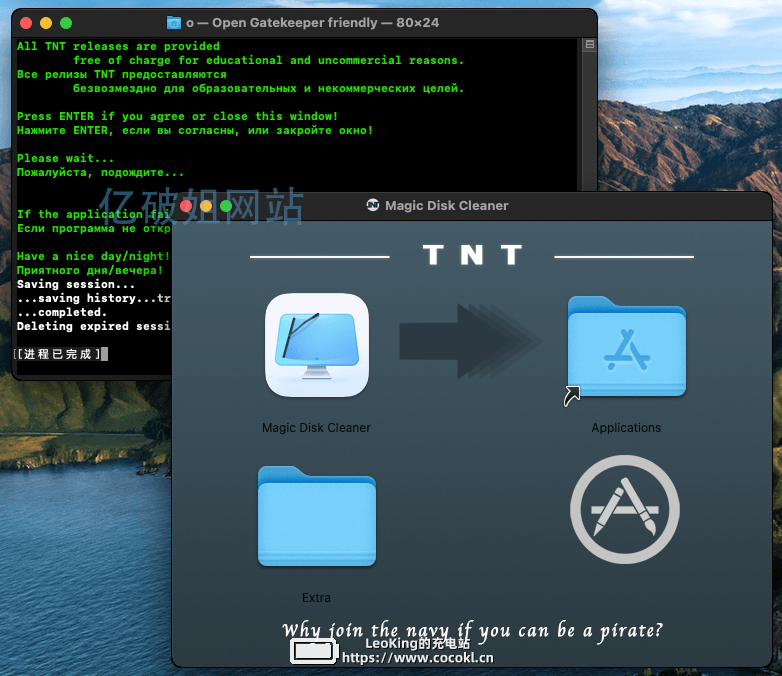The width and height of the screenshot is (782, 676).
Task: Zoom the Terminal window with green button
Action: pos(66,23)
